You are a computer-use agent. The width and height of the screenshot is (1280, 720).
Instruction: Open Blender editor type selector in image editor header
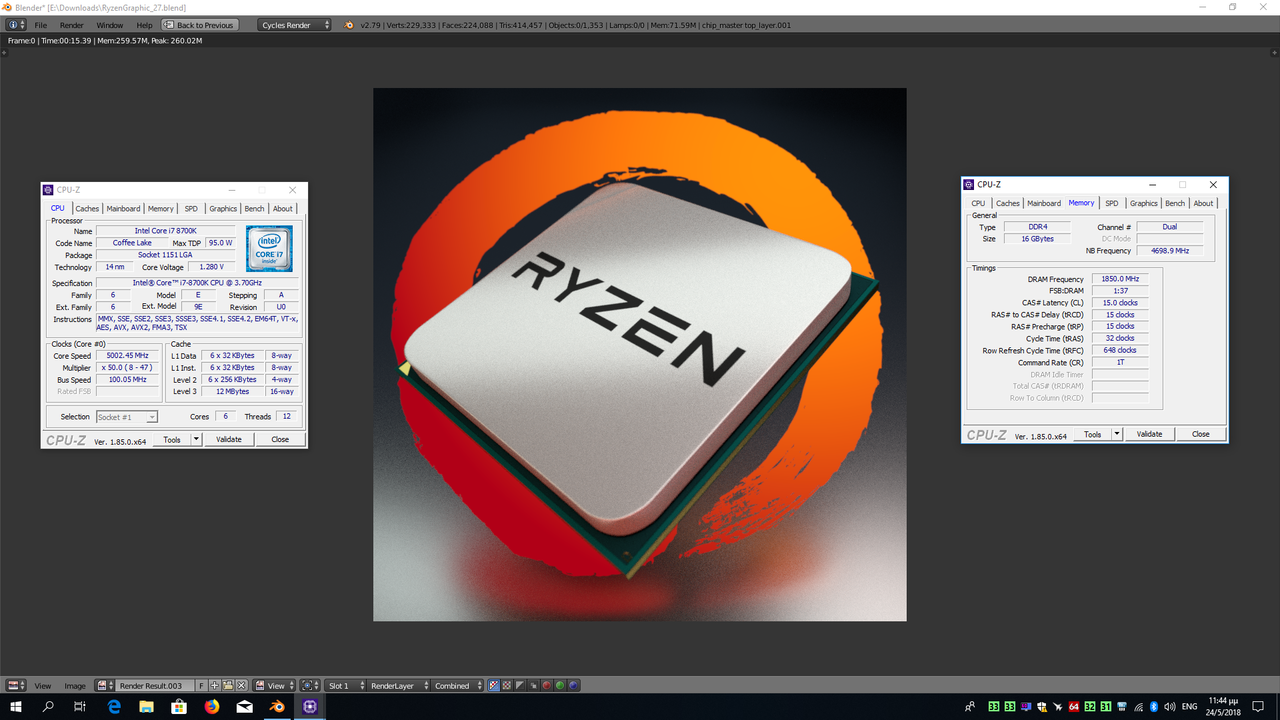coord(15,686)
